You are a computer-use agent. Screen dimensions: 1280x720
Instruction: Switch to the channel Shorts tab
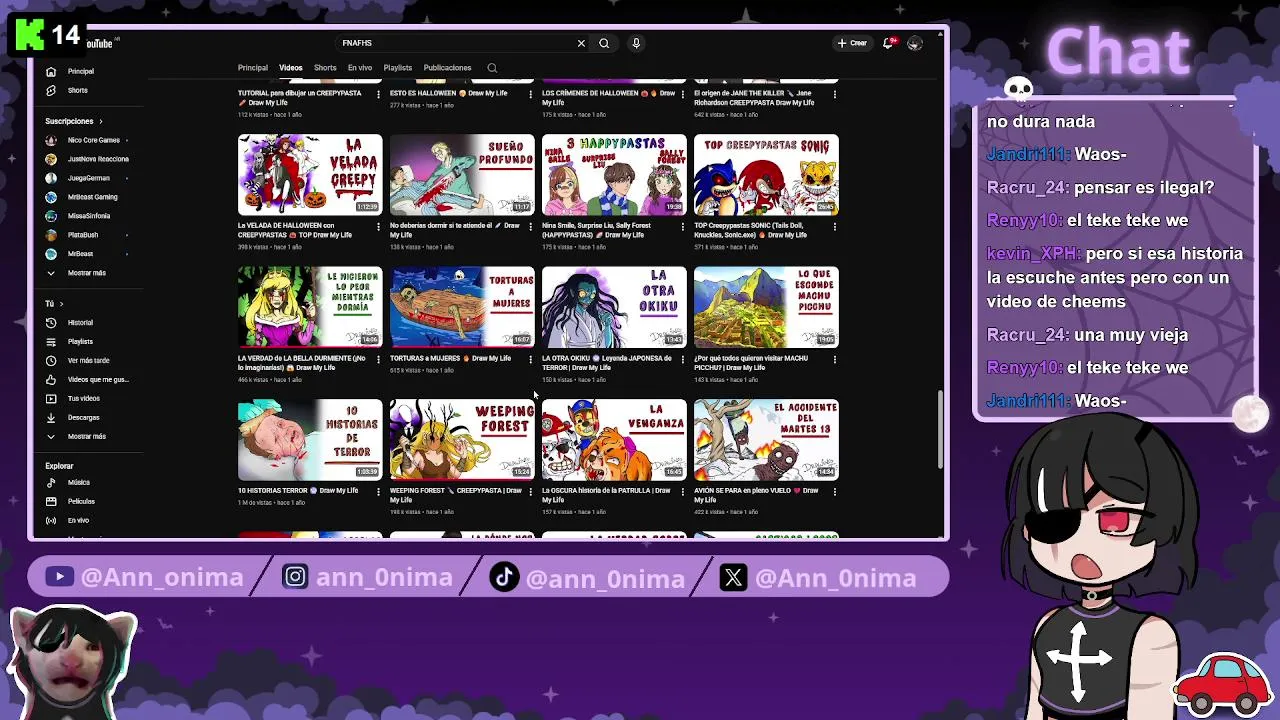tap(325, 68)
